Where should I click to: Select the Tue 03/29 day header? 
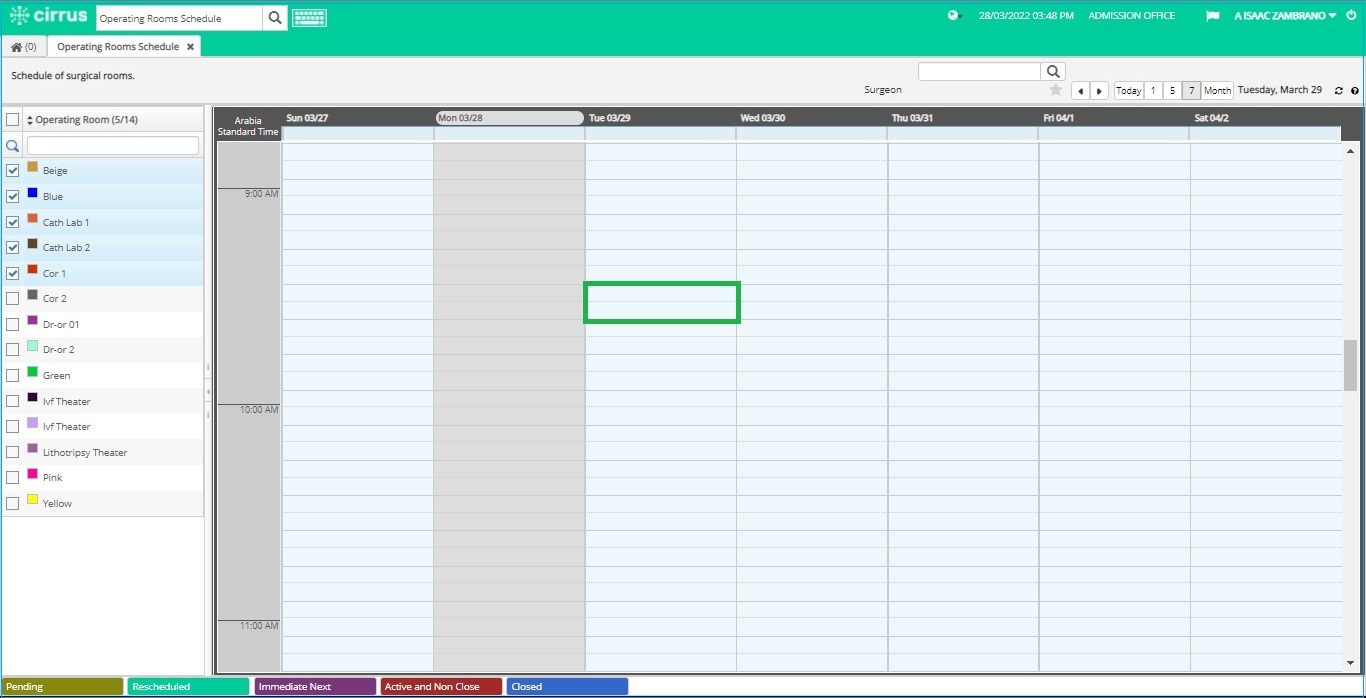point(609,118)
